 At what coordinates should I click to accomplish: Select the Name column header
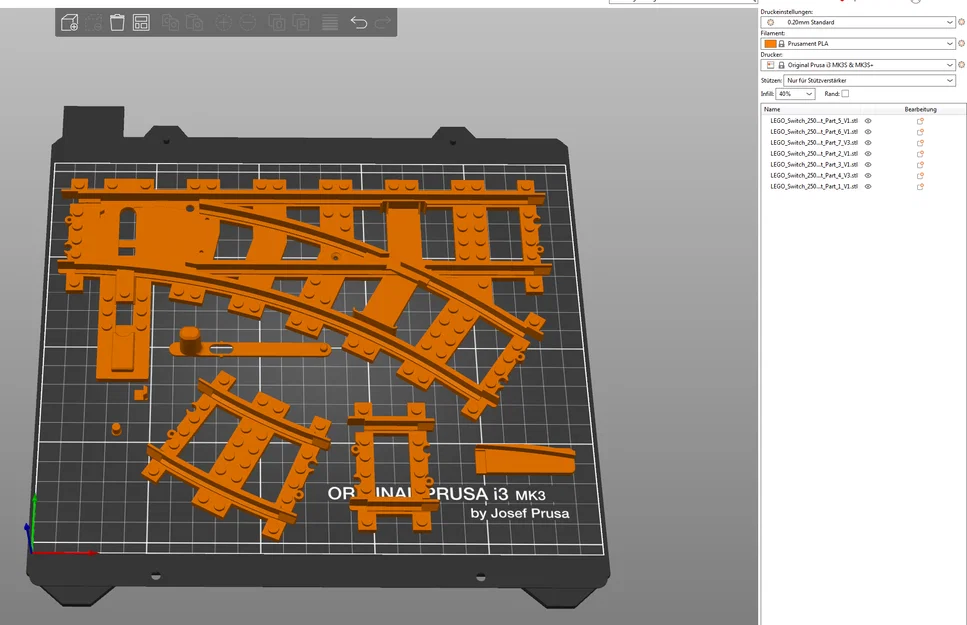[x=775, y=109]
